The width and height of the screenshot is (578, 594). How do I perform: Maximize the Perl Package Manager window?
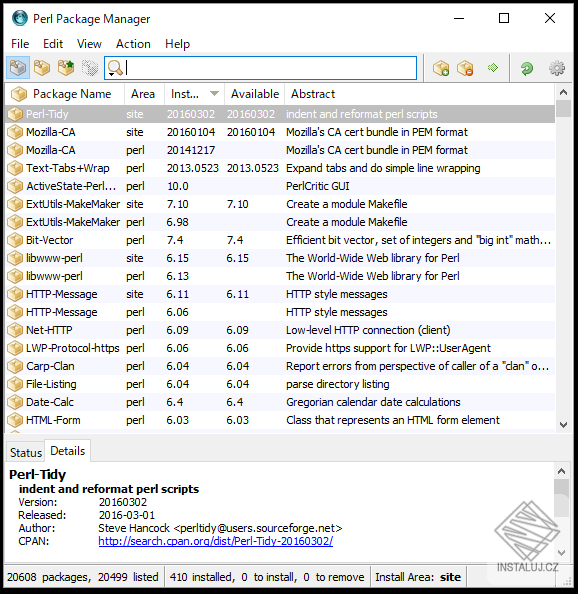504,18
